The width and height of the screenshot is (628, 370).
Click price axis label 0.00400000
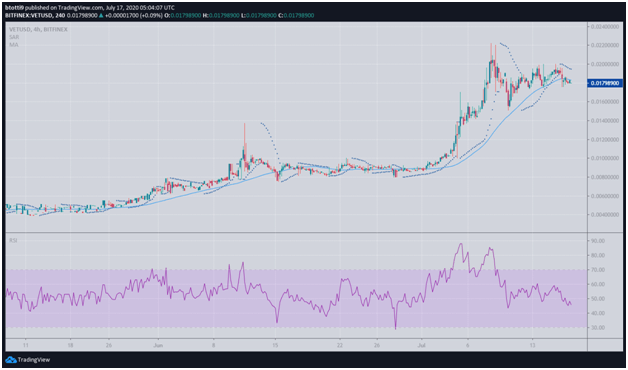tap(605, 215)
